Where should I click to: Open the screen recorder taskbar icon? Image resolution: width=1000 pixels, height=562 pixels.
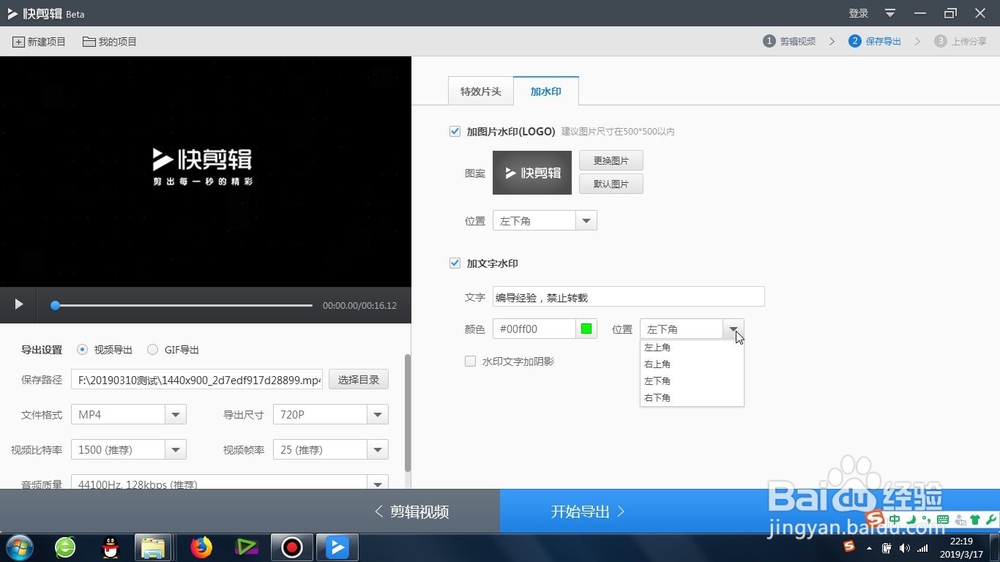click(292, 547)
